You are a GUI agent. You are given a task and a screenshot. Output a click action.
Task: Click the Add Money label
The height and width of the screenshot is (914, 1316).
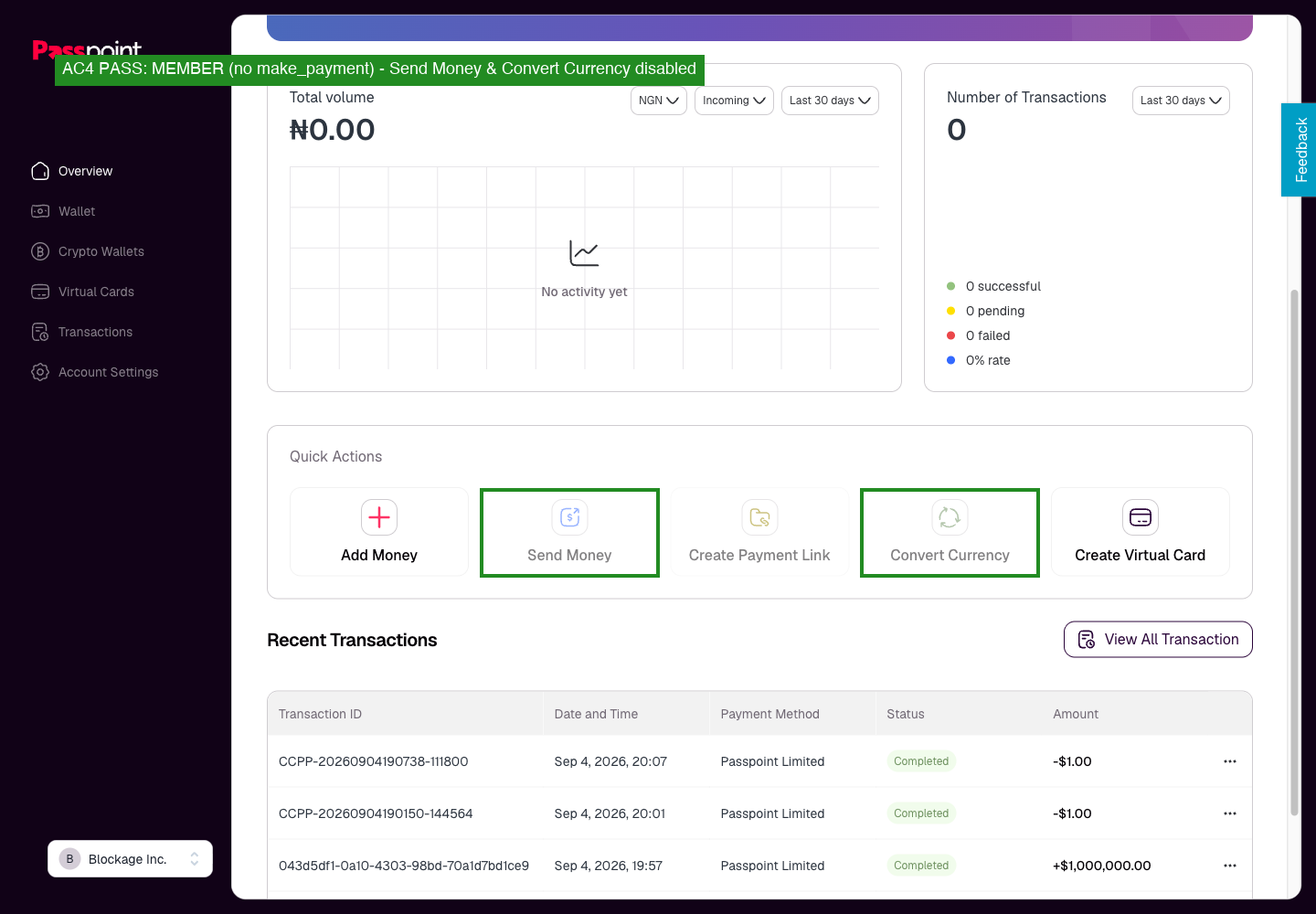coord(379,555)
